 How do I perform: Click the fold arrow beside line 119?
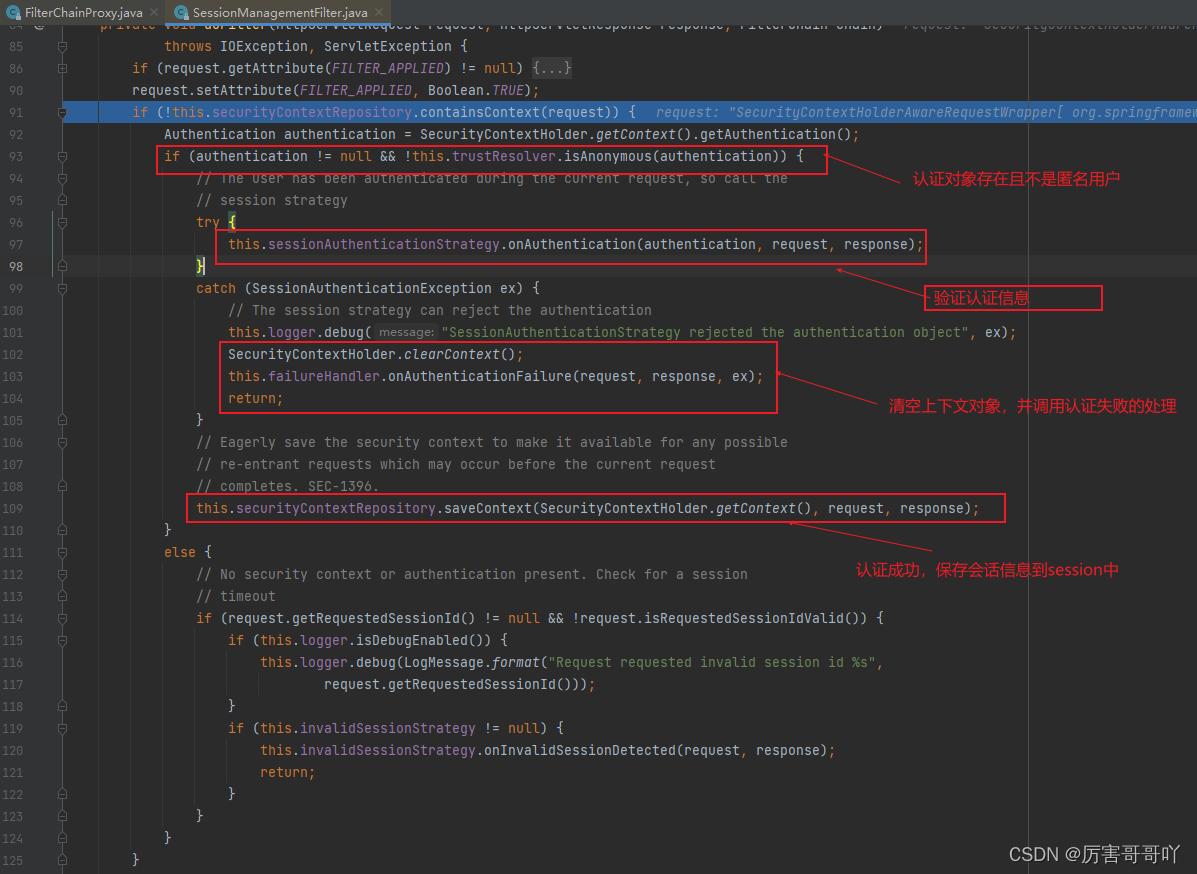pyautogui.click(x=62, y=728)
